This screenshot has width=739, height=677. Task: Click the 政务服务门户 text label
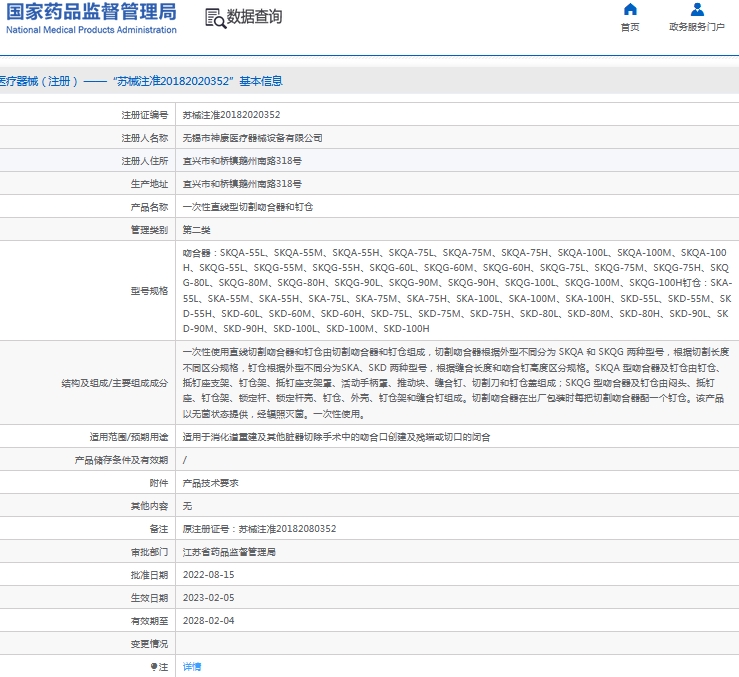697,27
